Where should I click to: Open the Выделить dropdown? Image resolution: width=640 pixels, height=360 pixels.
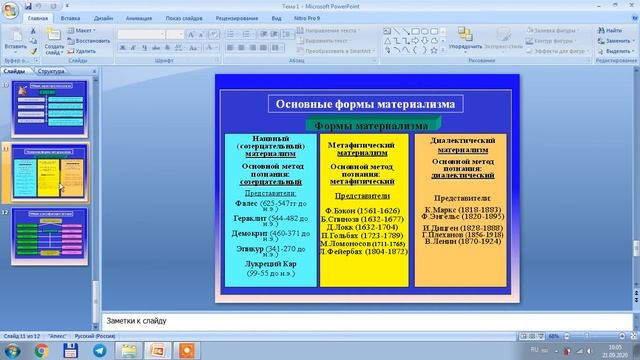(616, 51)
